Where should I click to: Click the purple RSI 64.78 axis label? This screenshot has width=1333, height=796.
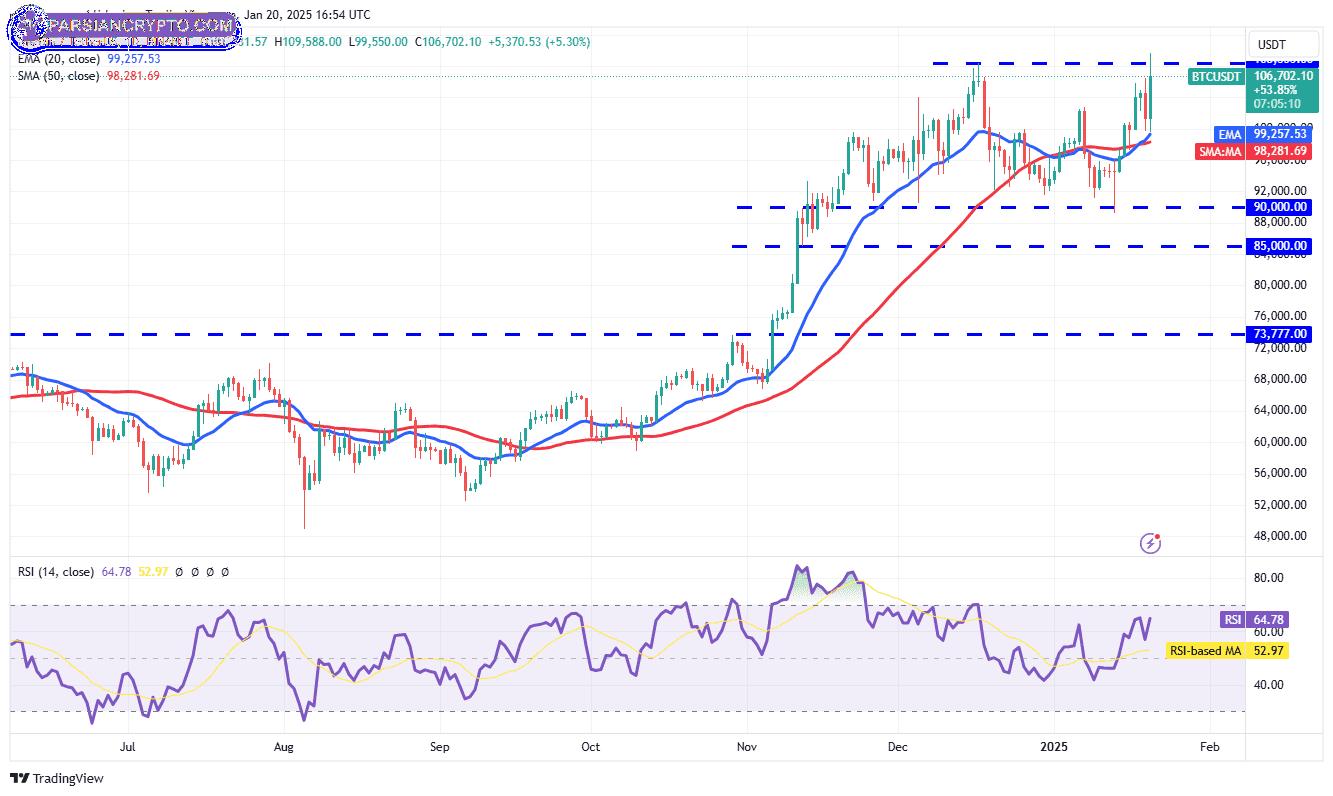[x=1254, y=620]
